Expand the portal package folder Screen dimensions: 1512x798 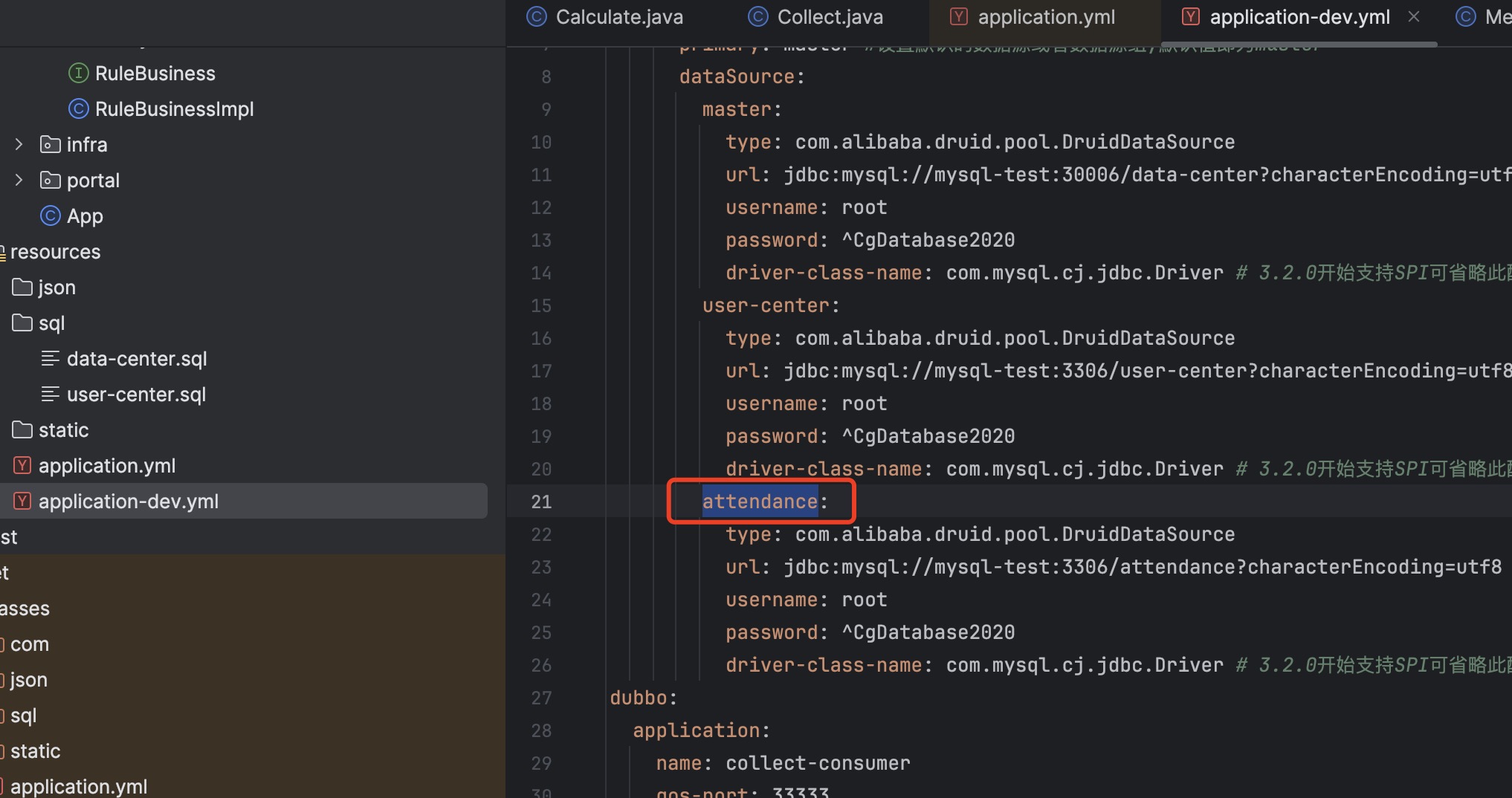click(19, 180)
